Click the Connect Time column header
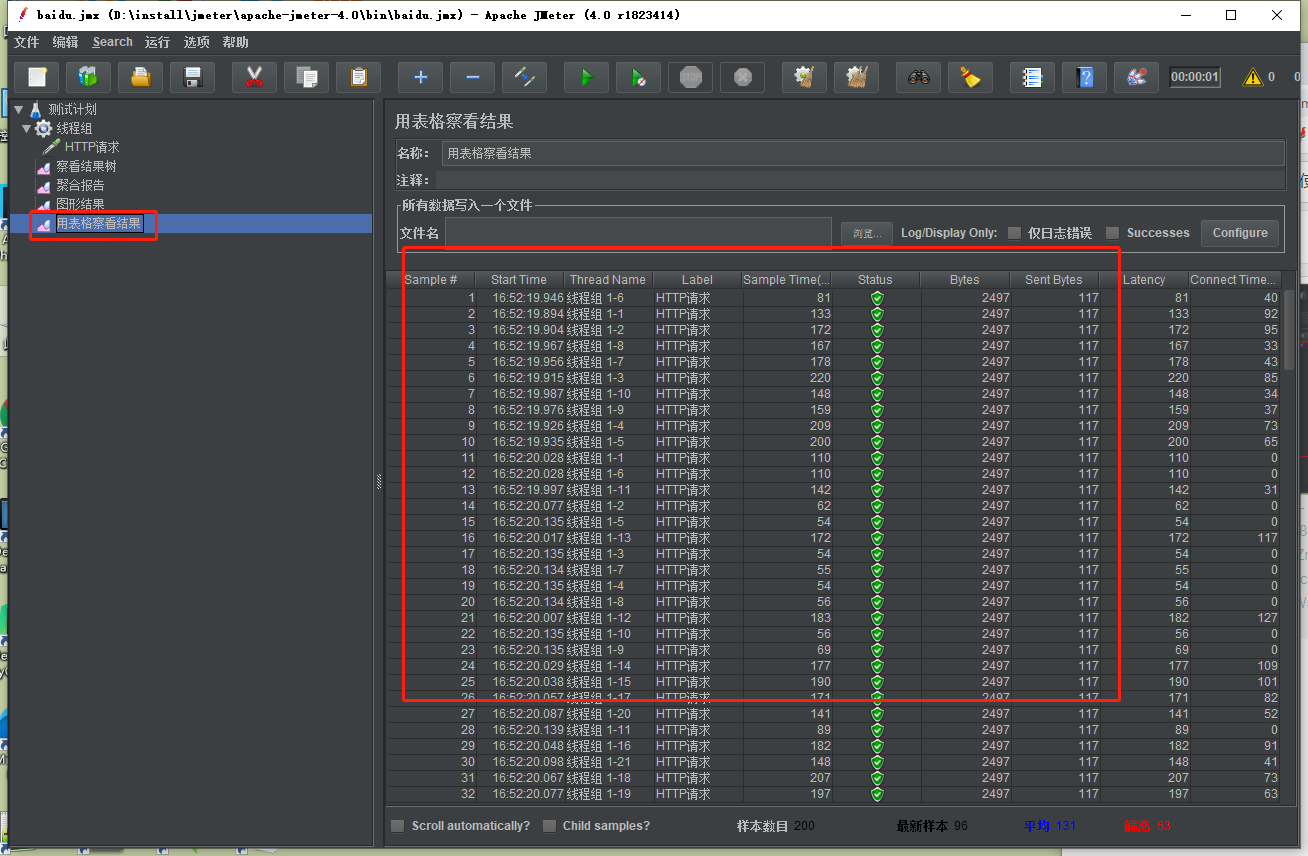 (x=1234, y=280)
